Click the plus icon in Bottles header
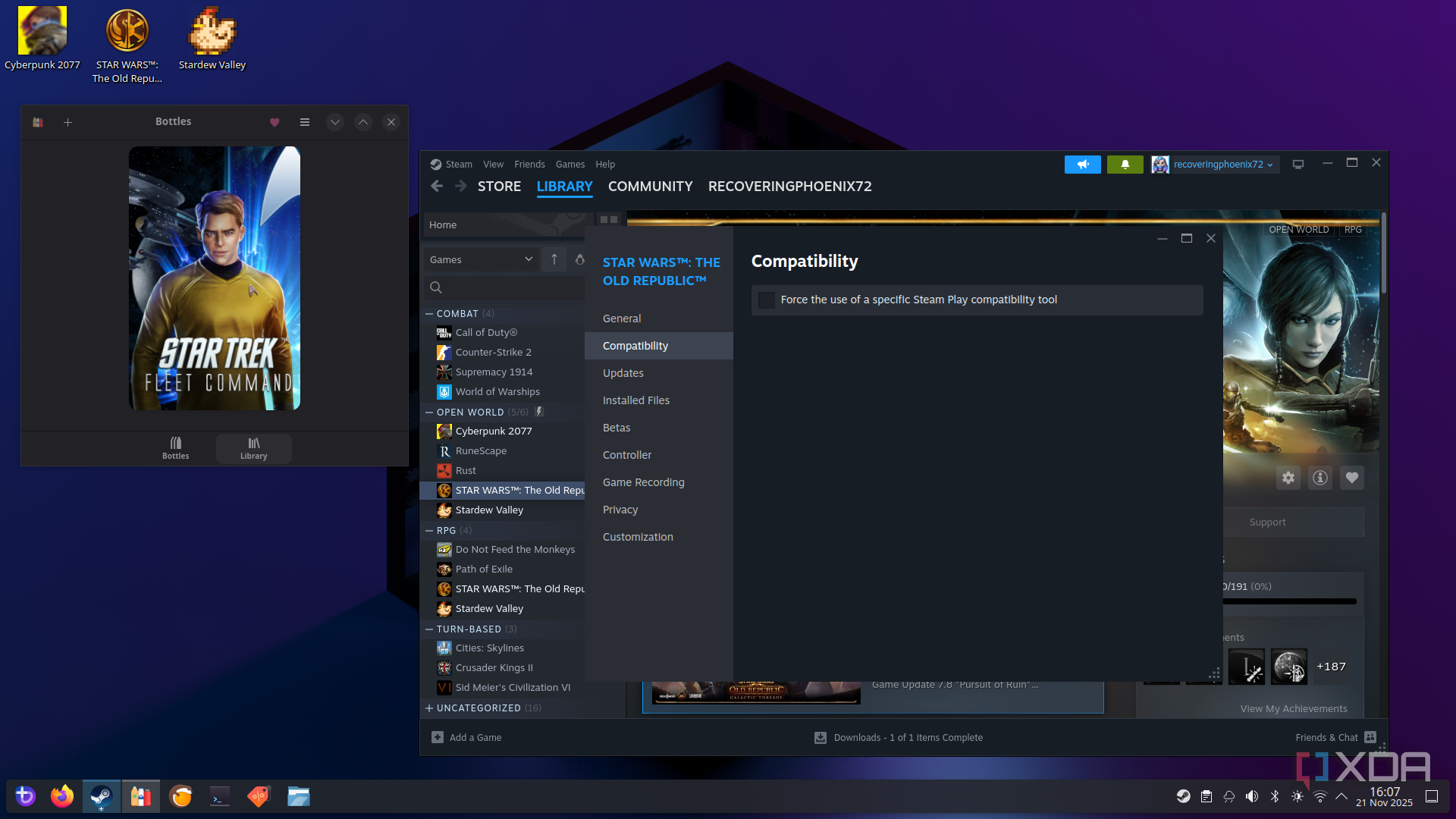 67,122
